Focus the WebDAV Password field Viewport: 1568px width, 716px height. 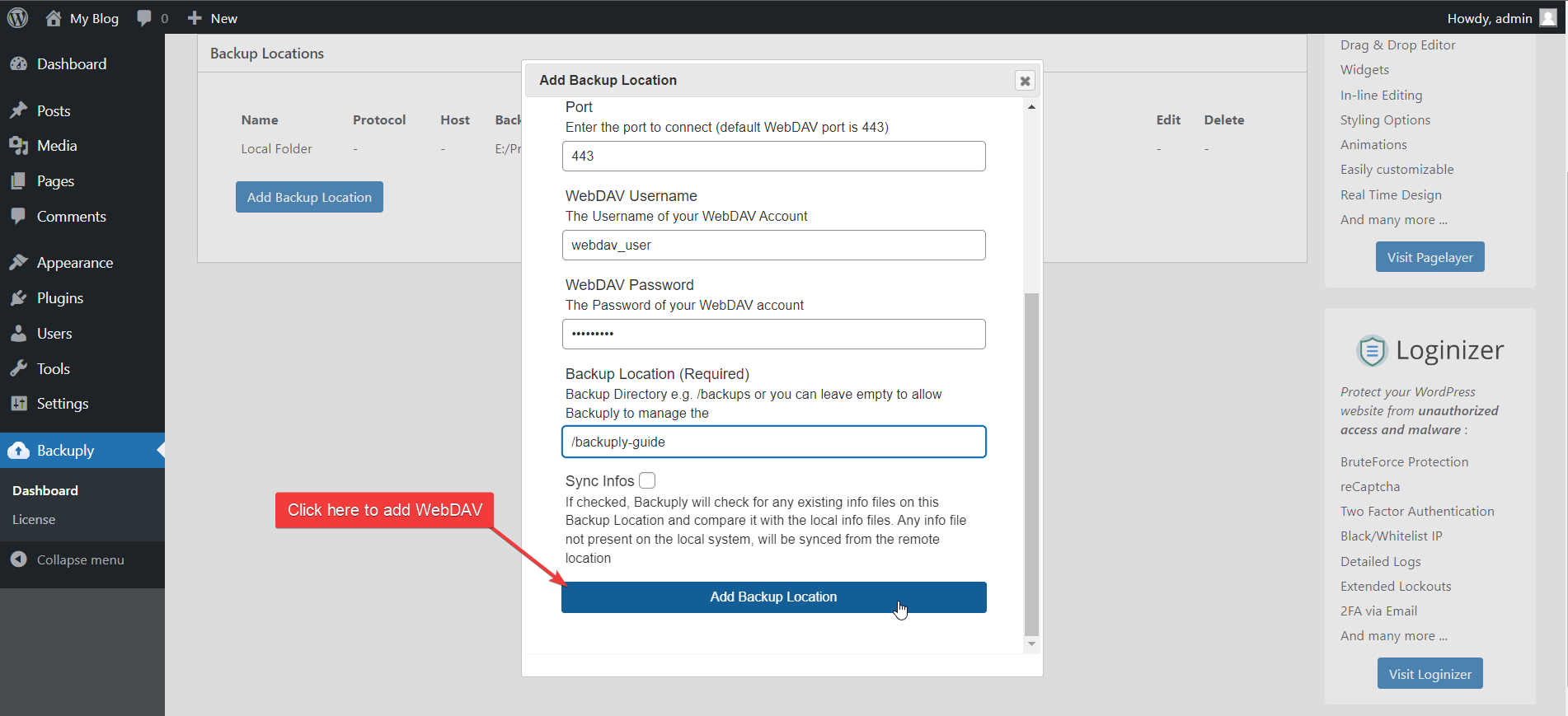pyautogui.click(x=773, y=335)
